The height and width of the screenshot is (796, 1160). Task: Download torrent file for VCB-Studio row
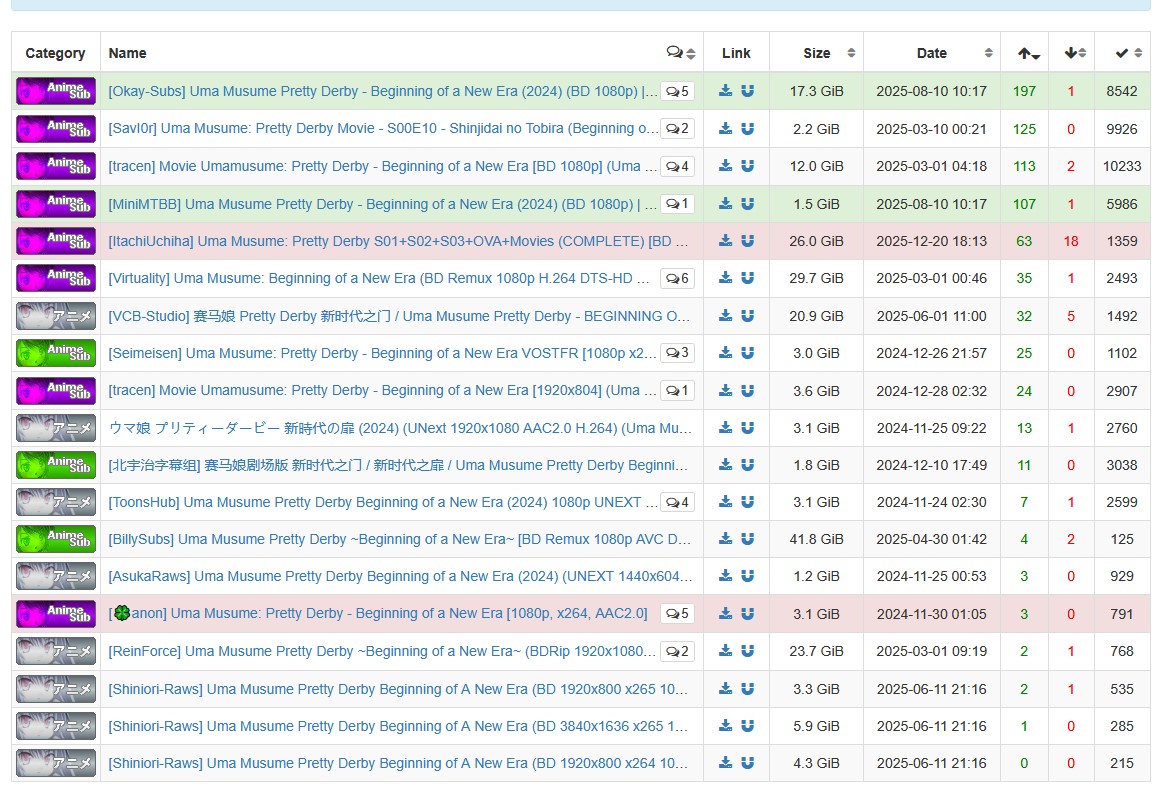[726, 316]
